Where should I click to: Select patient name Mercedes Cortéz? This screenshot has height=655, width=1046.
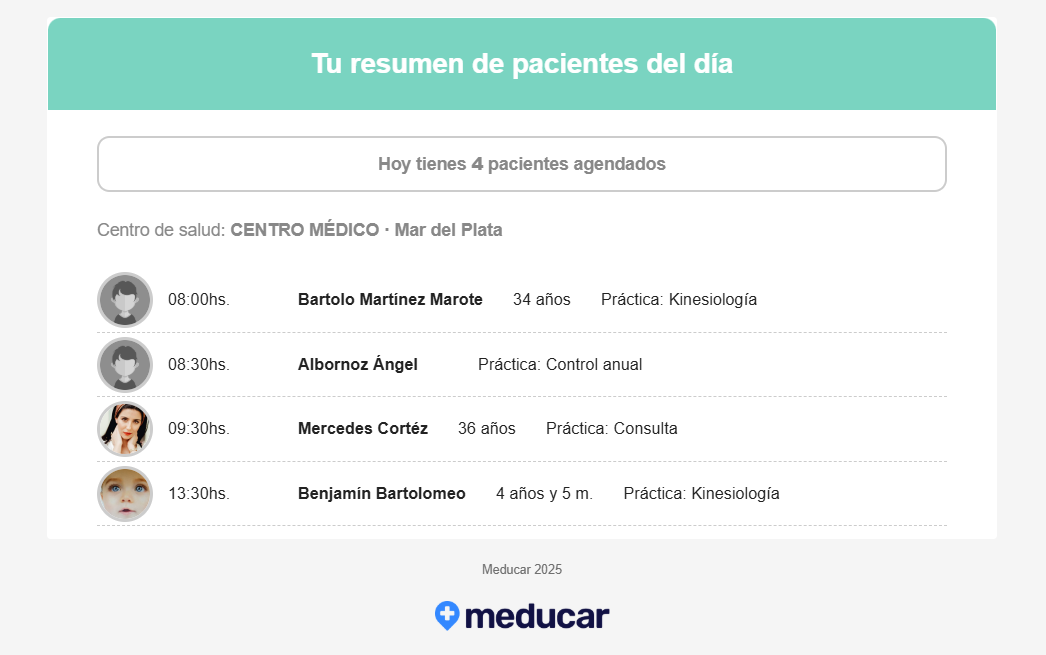click(x=363, y=428)
